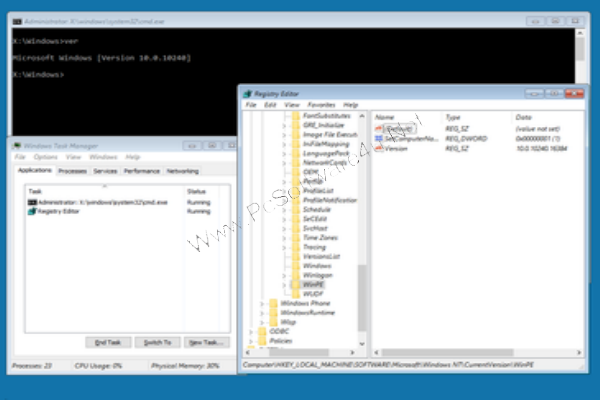This screenshot has width=600, height=400.
Task: Expand the Schedule registry key
Action: pyautogui.click(x=284, y=210)
